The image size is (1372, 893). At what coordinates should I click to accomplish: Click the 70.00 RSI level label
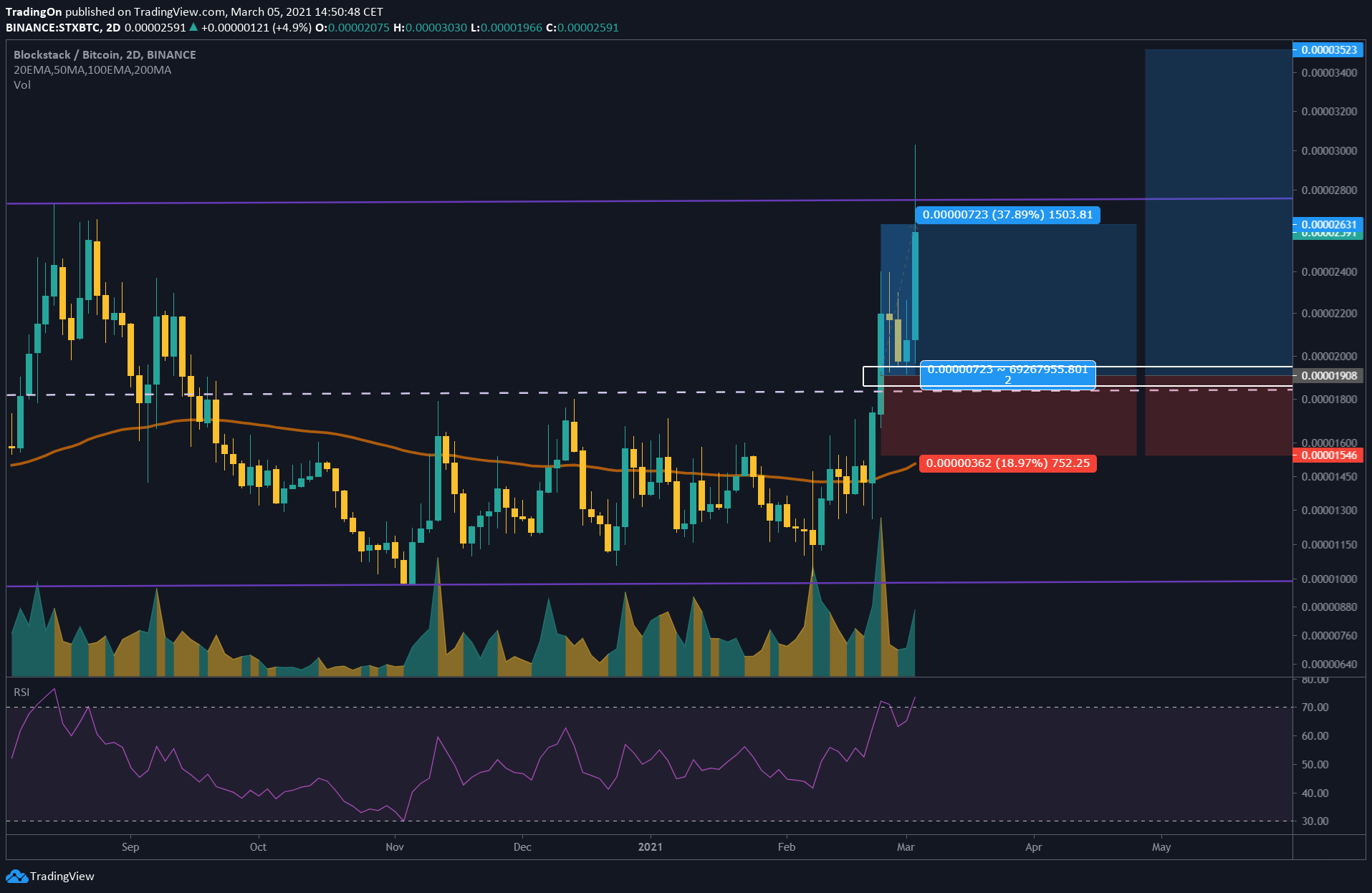[x=1315, y=707]
